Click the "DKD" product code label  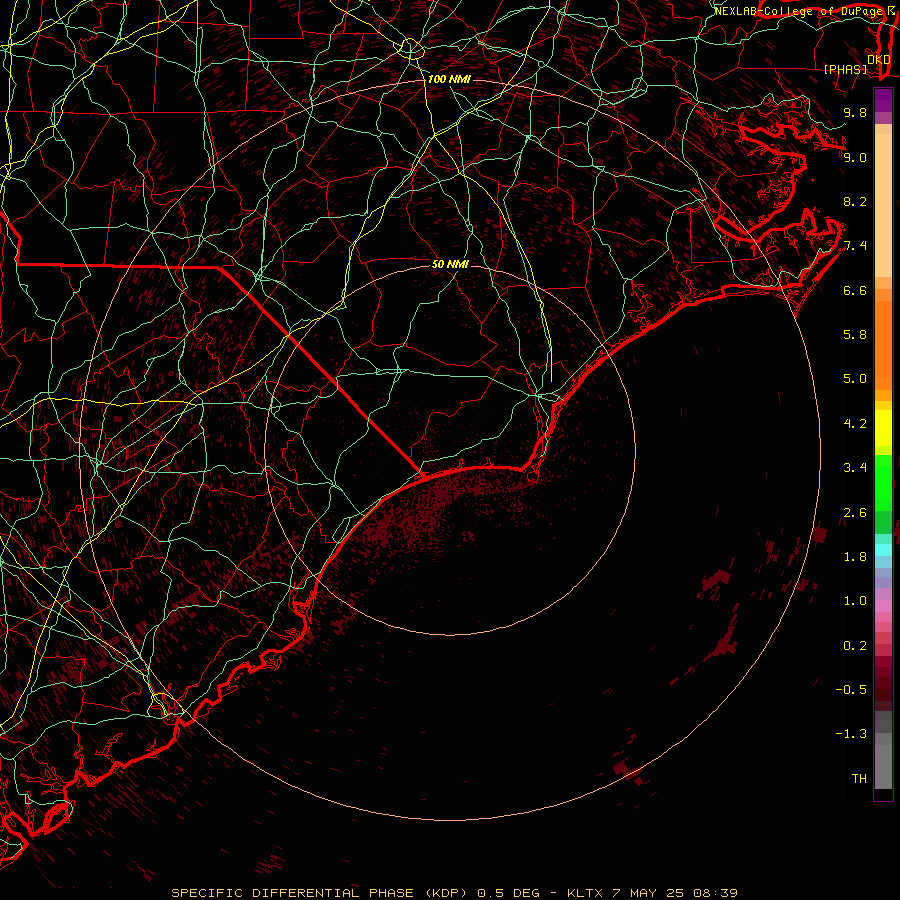point(879,60)
